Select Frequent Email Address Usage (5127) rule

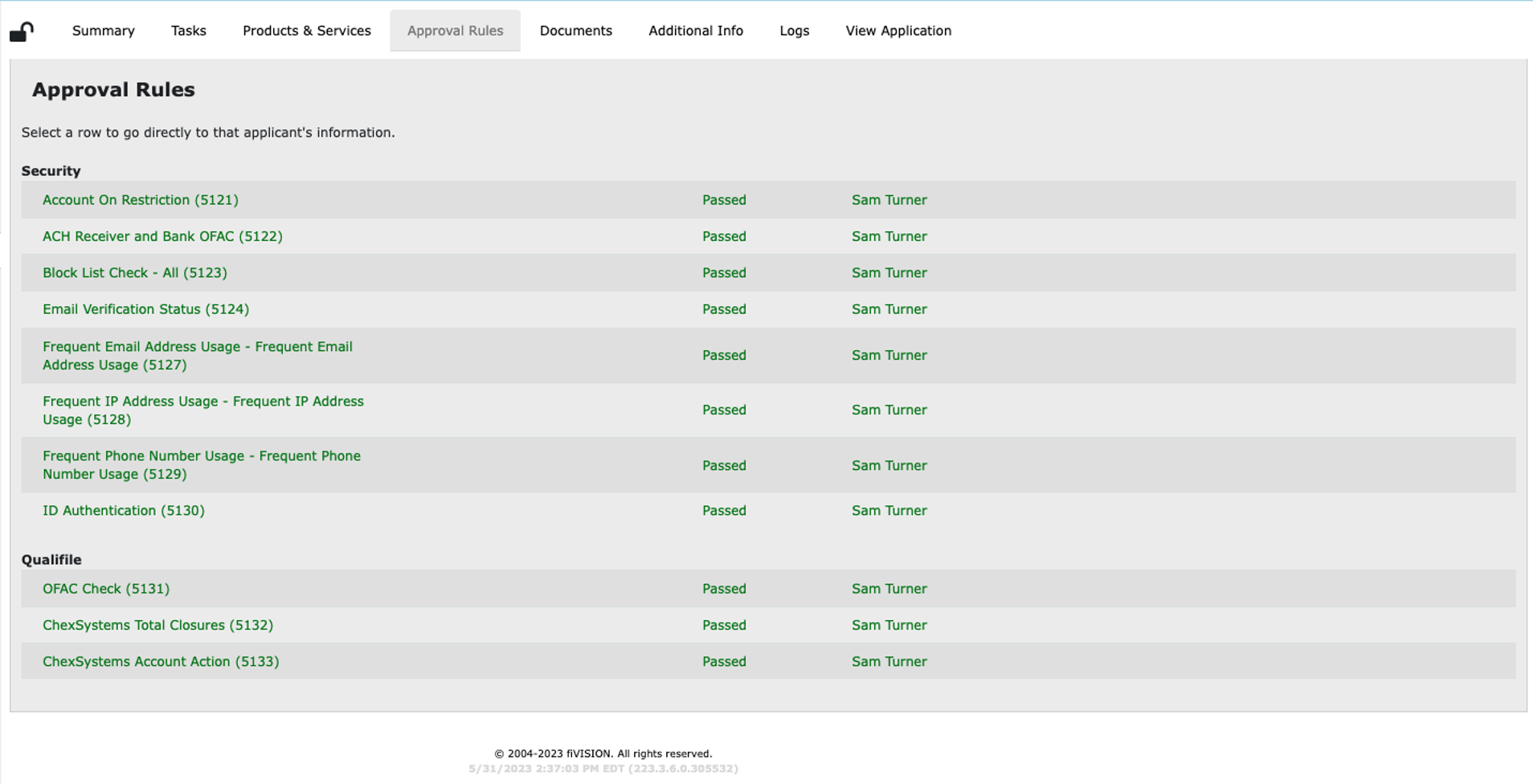click(x=198, y=356)
